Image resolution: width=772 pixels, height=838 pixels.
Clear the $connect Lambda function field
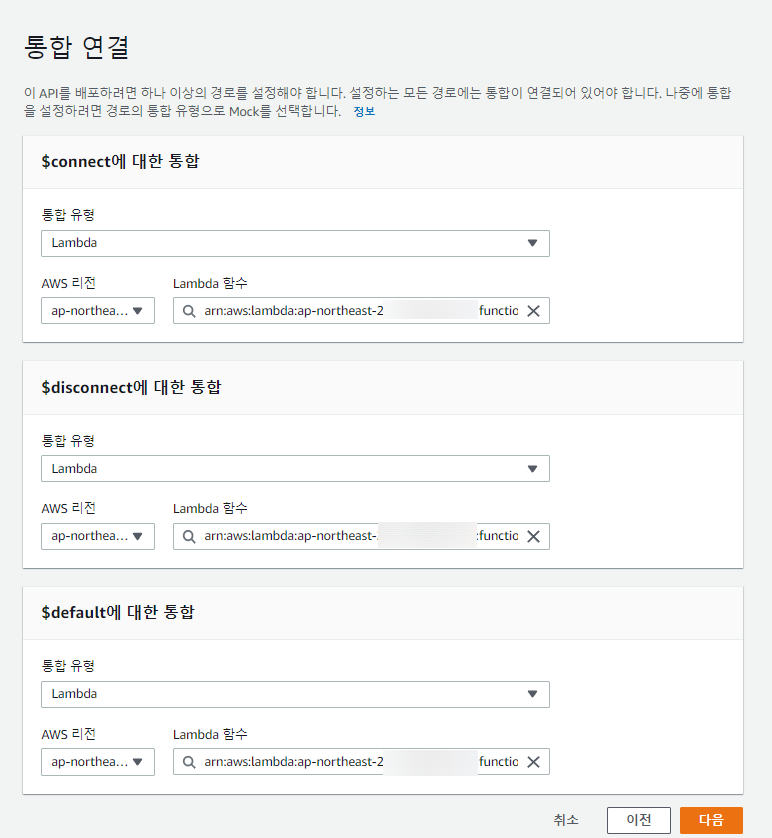(x=533, y=311)
